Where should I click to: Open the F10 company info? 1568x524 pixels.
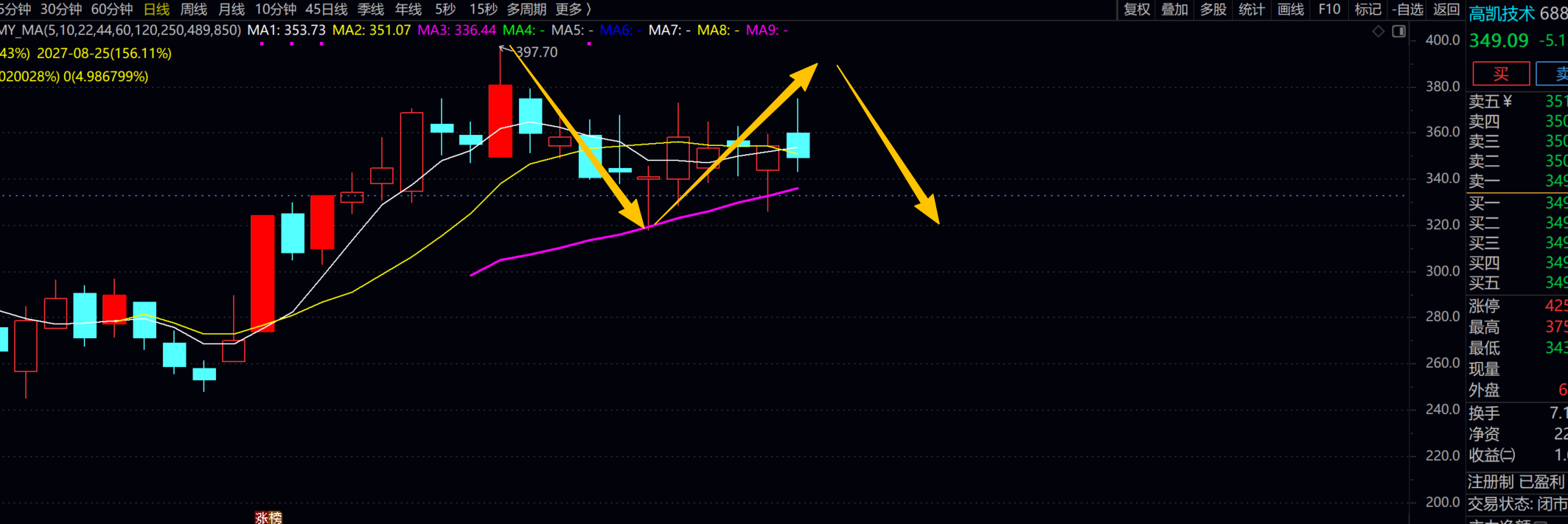(1329, 10)
